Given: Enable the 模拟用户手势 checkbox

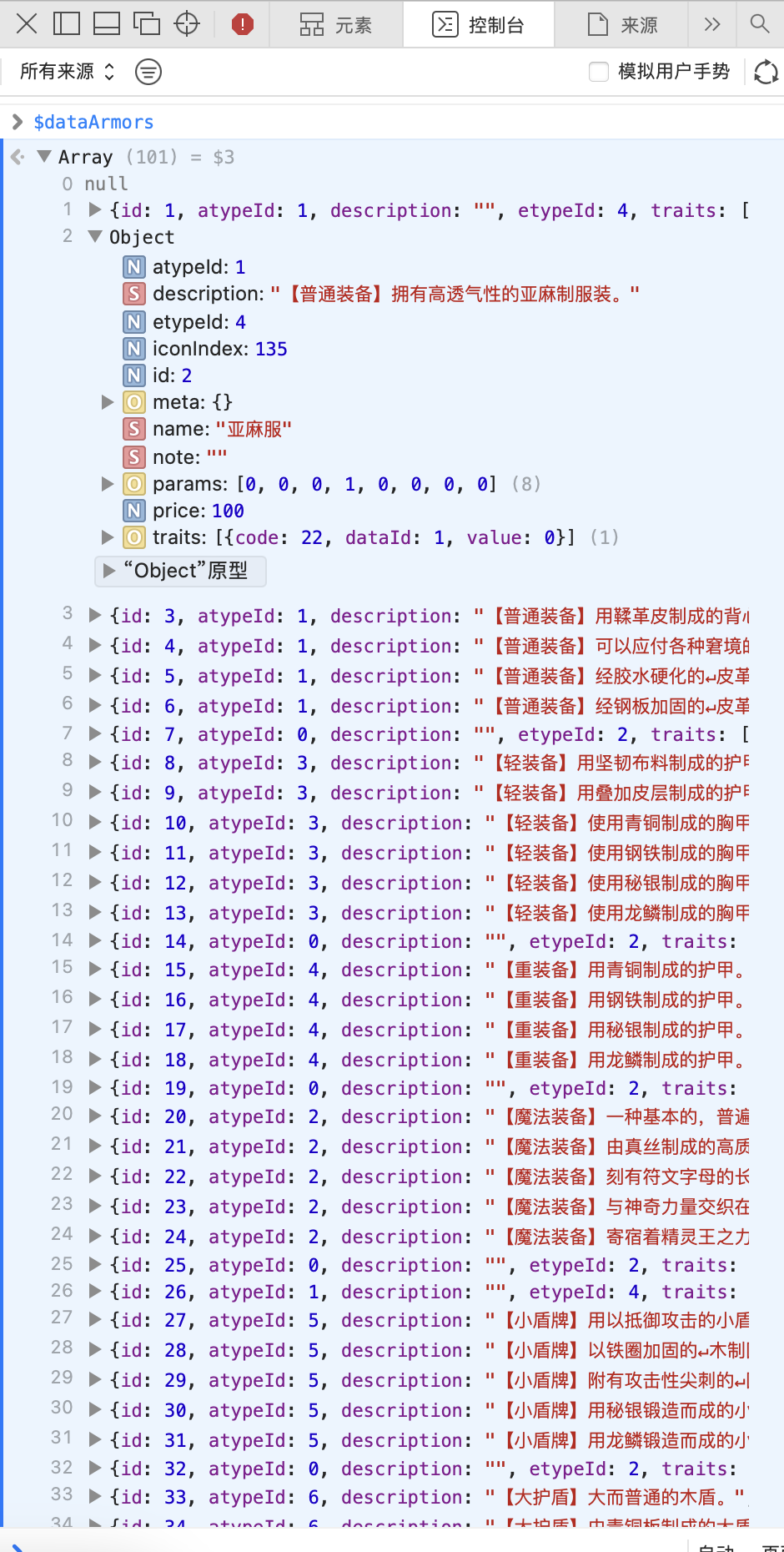Looking at the screenshot, I should click(x=599, y=72).
